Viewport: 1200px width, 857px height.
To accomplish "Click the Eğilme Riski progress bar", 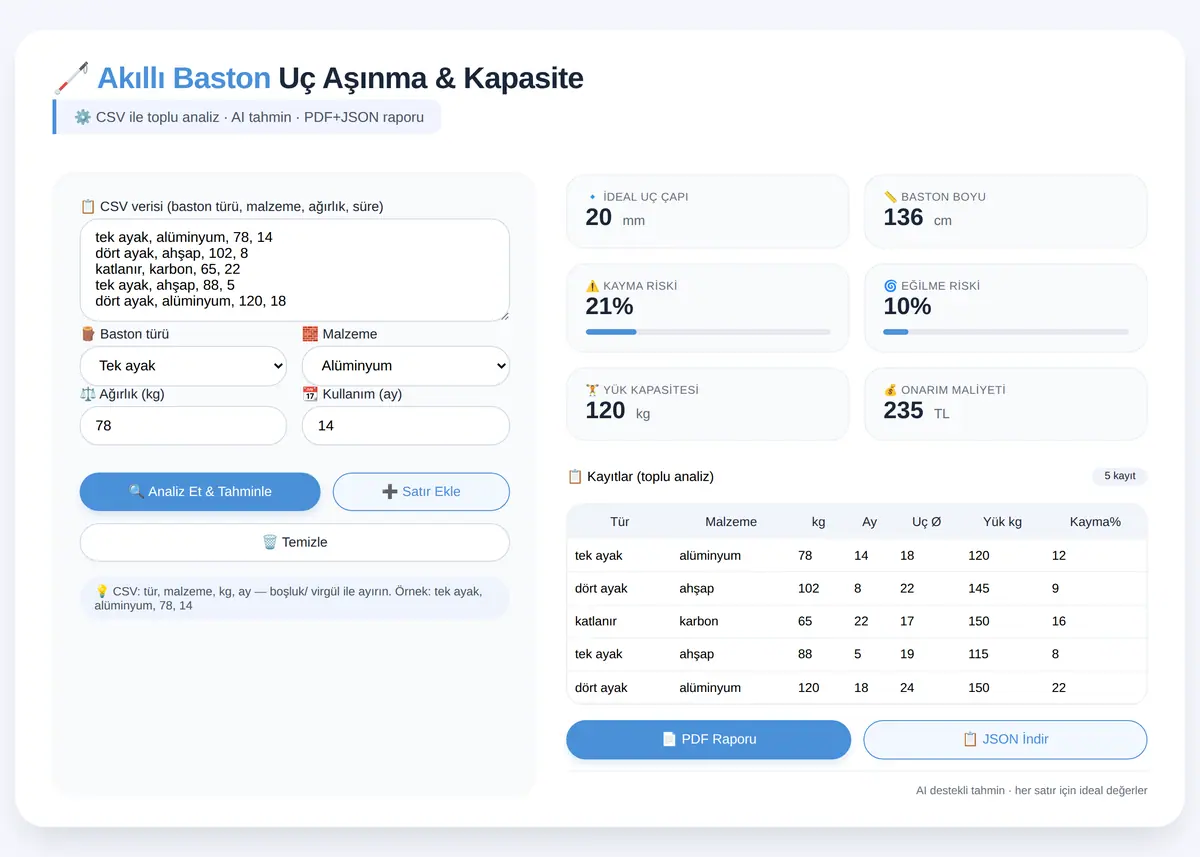I will [1006, 331].
